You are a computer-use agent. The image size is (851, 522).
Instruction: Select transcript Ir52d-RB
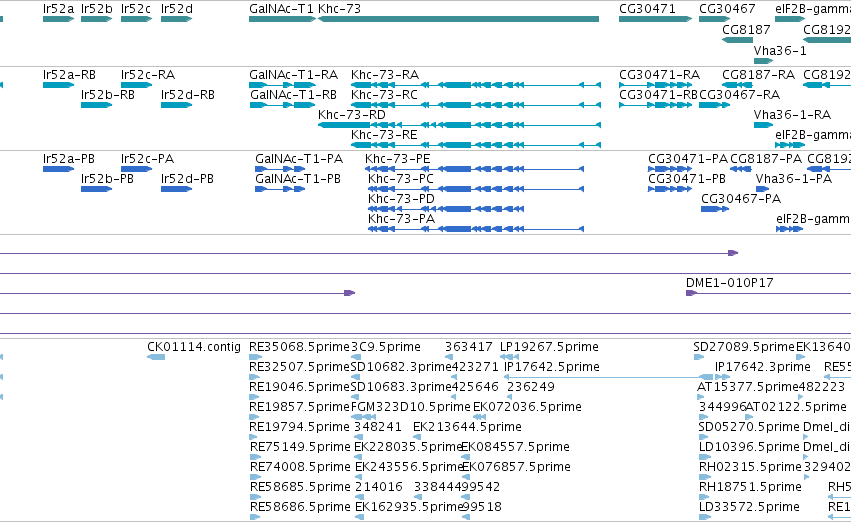click(188, 94)
